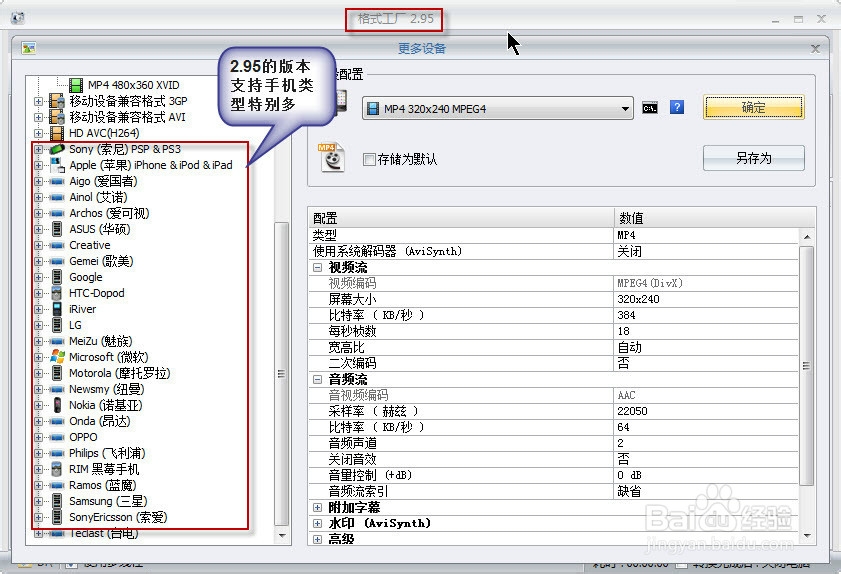Enable the 存储为默认 checkbox
The width and height of the screenshot is (841, 574).
pos(369,159)
